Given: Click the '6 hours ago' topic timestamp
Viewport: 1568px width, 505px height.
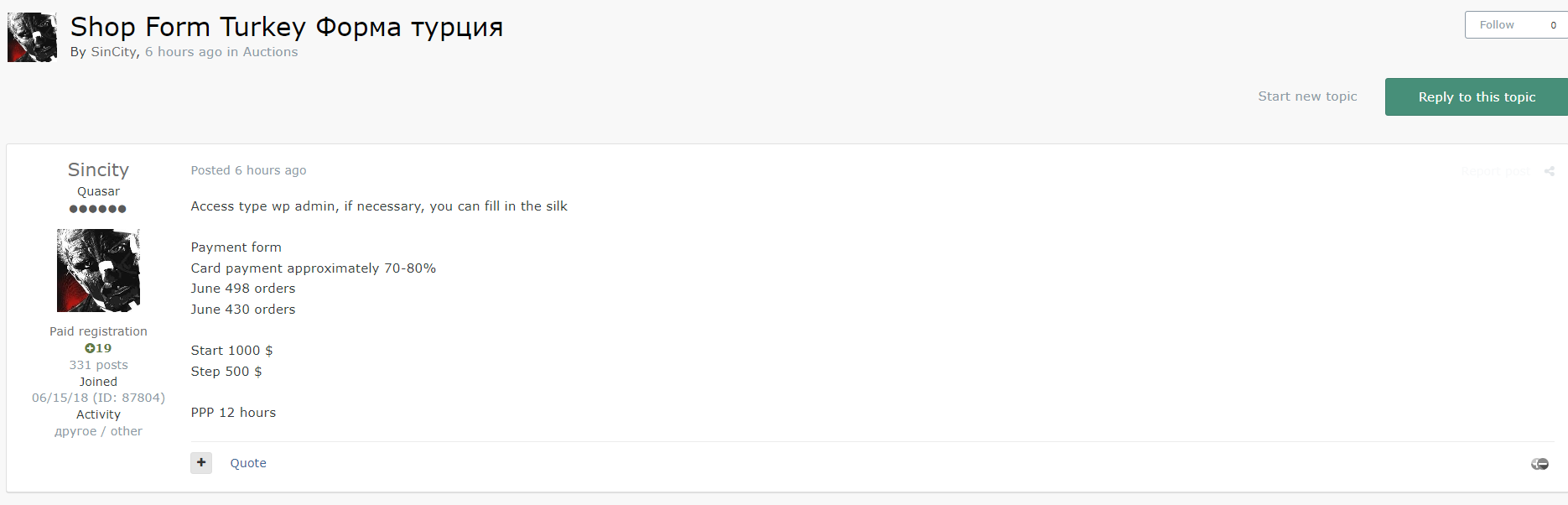Looking at the screenshot, I should point(183,52).
